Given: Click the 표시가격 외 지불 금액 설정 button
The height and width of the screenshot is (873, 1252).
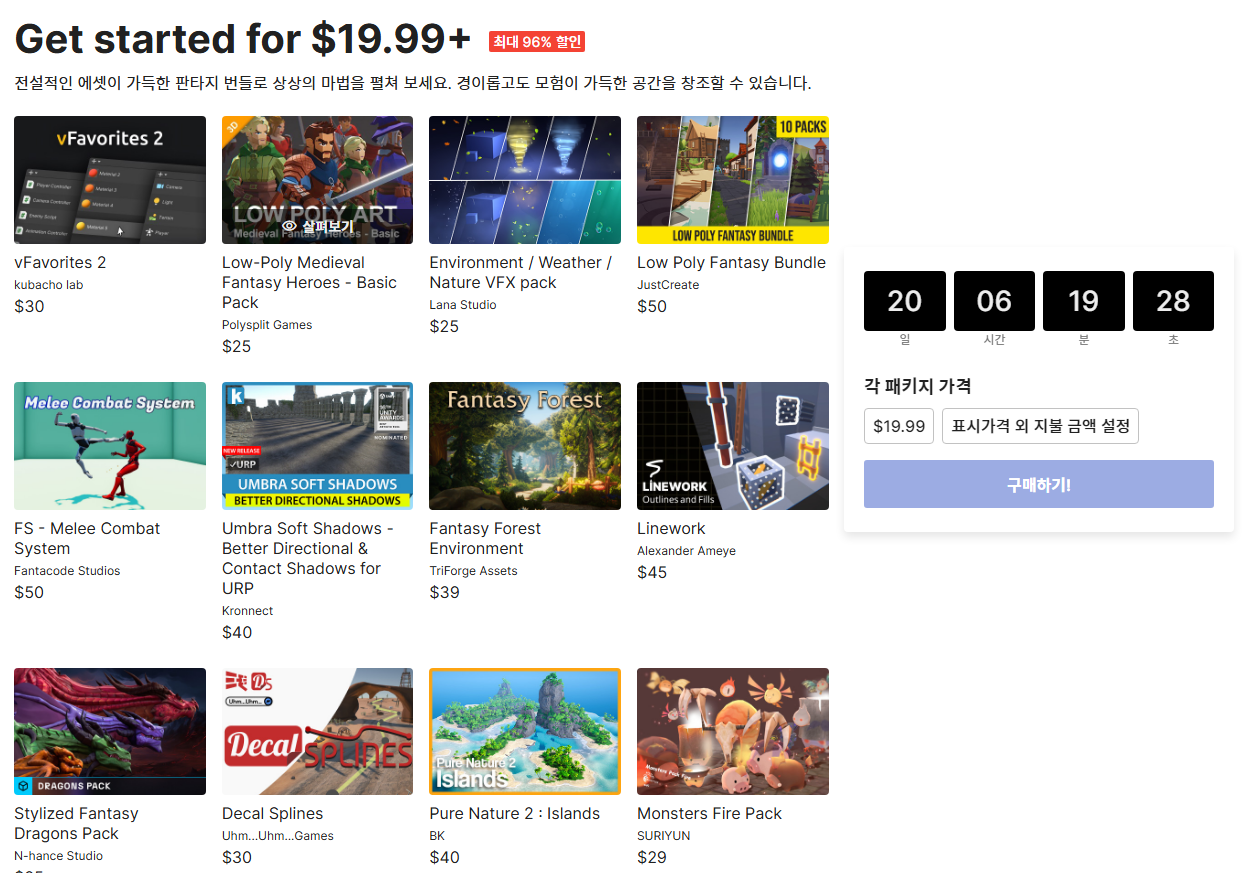Looking at the screenshot, I should (x=1040, y=426).
